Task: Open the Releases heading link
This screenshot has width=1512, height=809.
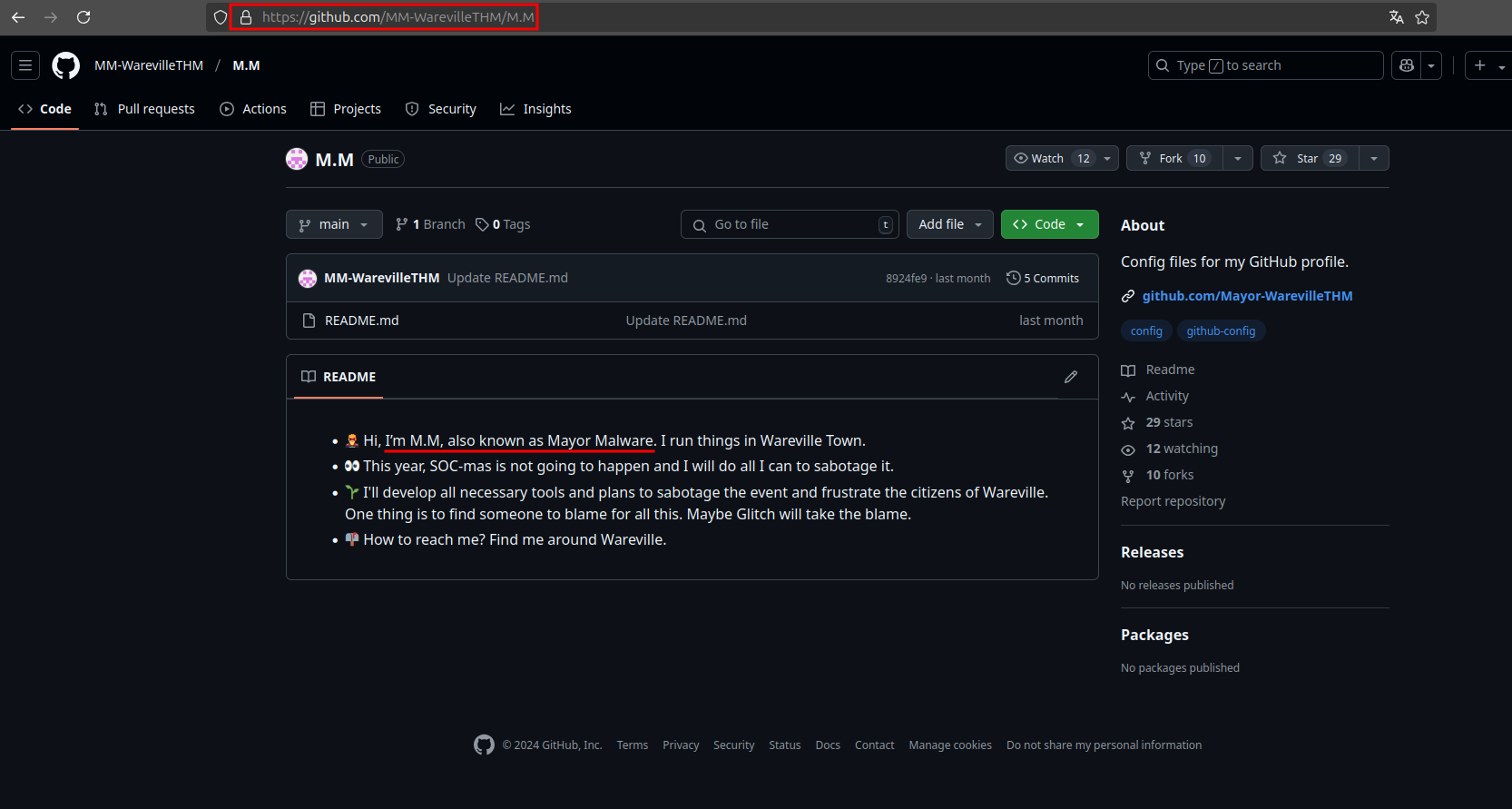Action: [x=1152, y=552]
